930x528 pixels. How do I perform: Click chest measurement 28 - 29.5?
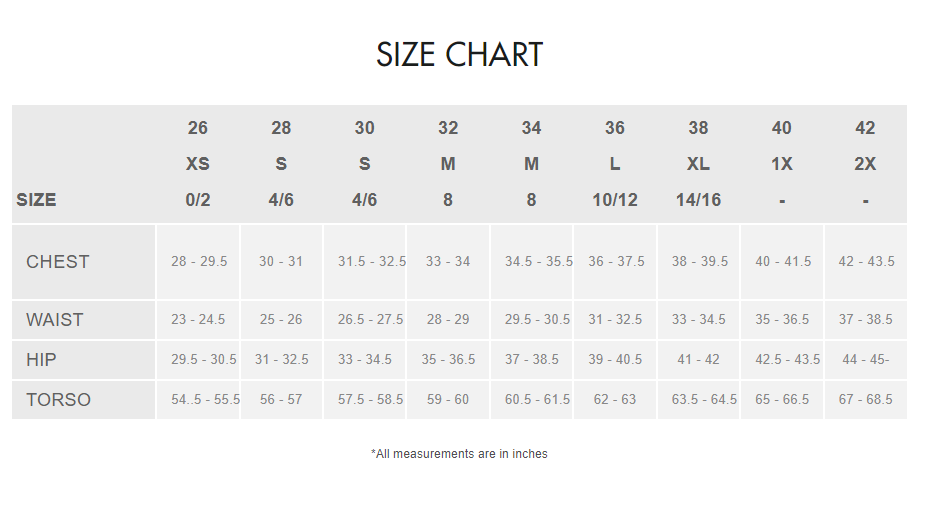click(x=199, y=262)
